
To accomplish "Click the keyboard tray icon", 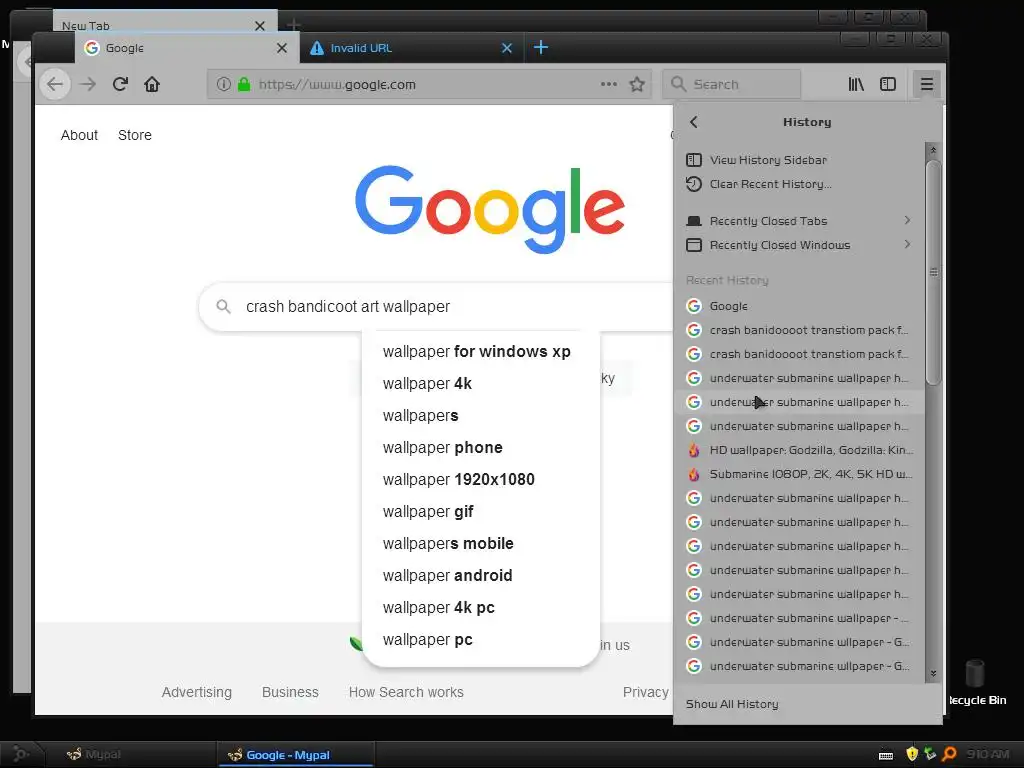I will (886, 755).
